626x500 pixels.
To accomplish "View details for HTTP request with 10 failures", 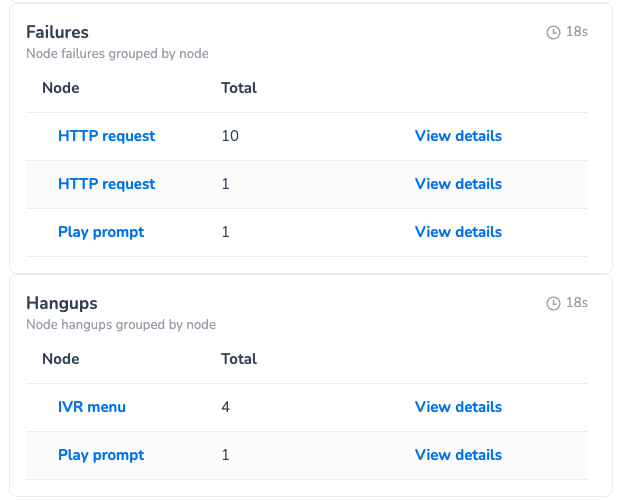I will (458, 136).
